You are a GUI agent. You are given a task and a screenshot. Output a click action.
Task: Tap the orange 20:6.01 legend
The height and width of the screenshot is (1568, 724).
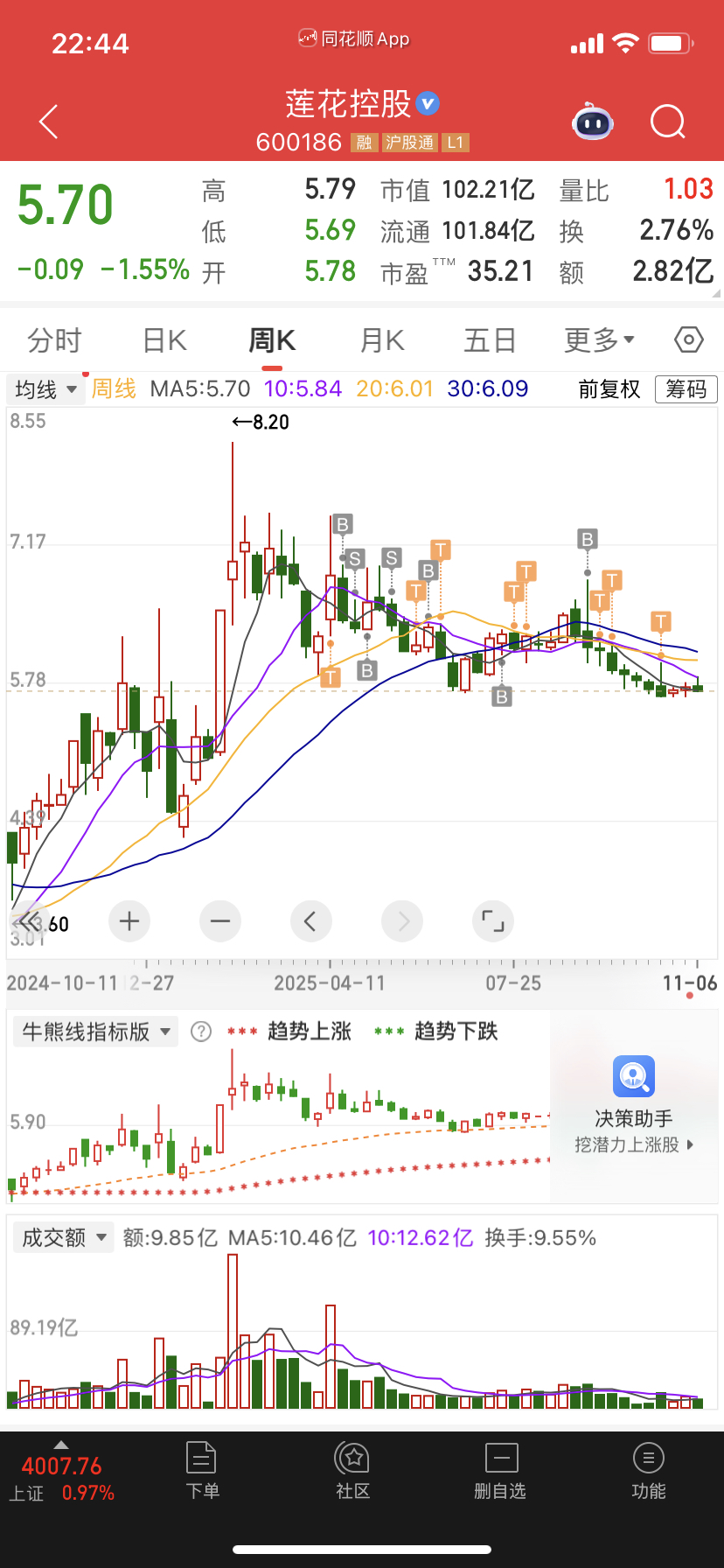(x=394, y=388)
